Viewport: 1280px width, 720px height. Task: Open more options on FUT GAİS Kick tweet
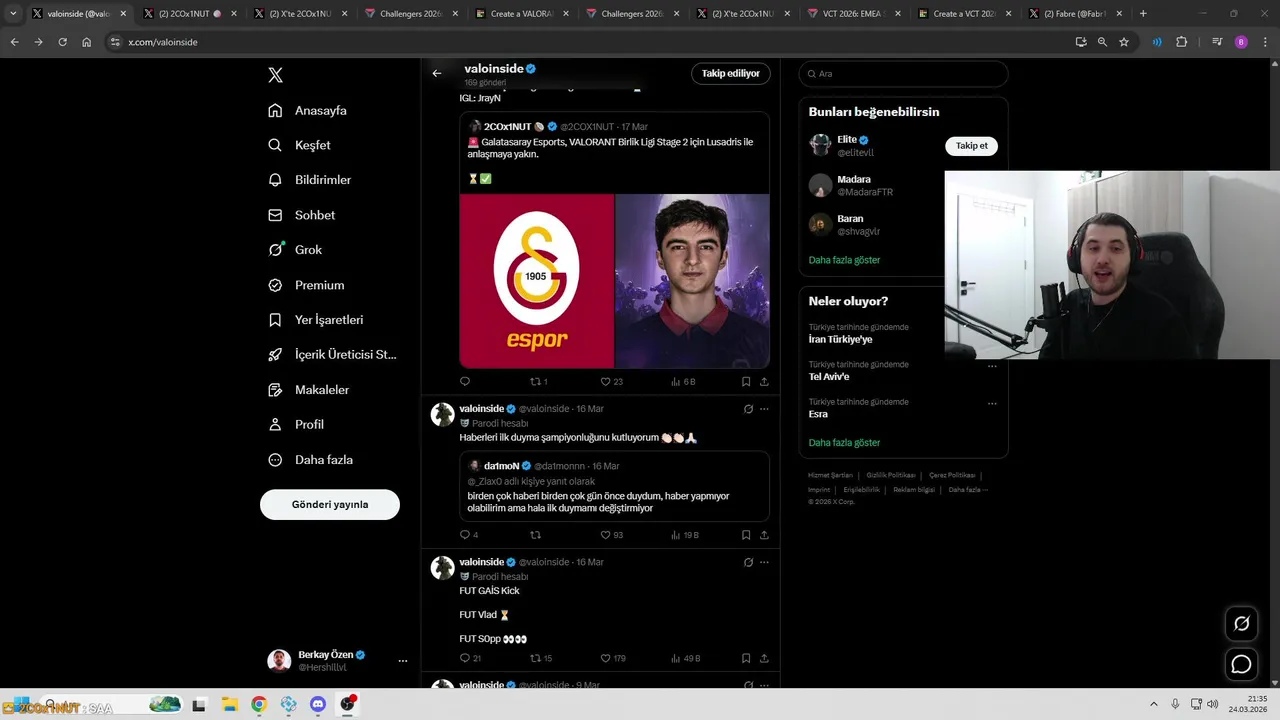pyautogui.click(x=764, y=562)
